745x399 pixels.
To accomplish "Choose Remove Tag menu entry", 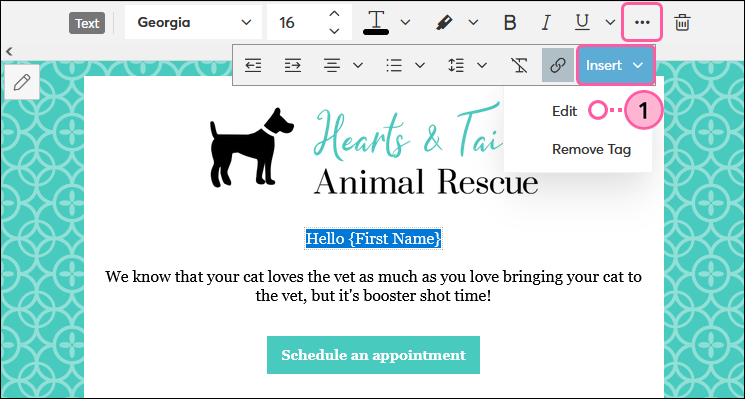I will click(x=592, y=150).
